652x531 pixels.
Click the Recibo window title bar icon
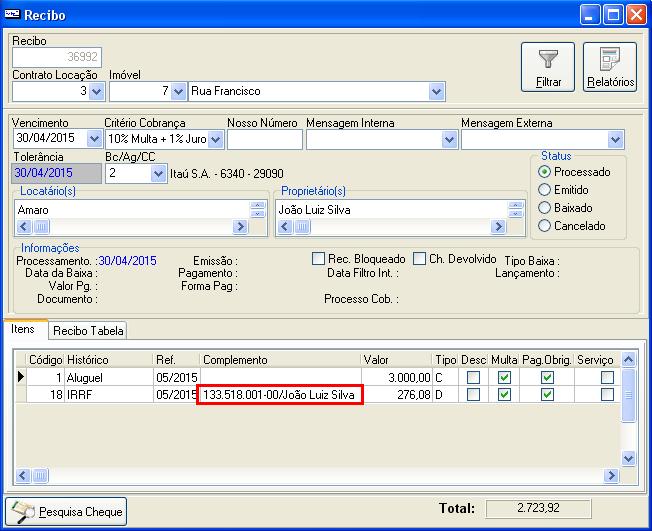(12, 13)
